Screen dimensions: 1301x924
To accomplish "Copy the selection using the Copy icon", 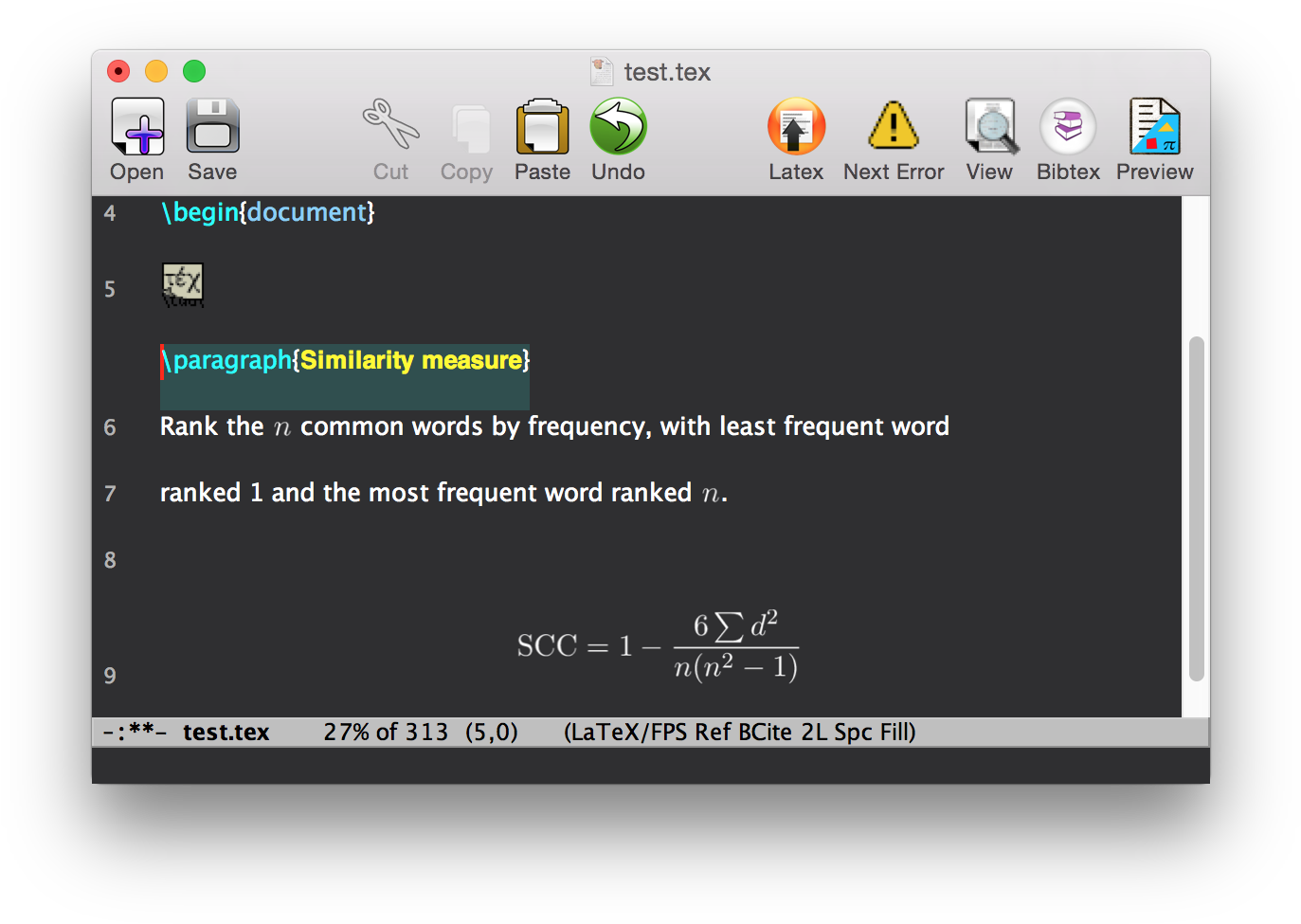I will (465, 126).
